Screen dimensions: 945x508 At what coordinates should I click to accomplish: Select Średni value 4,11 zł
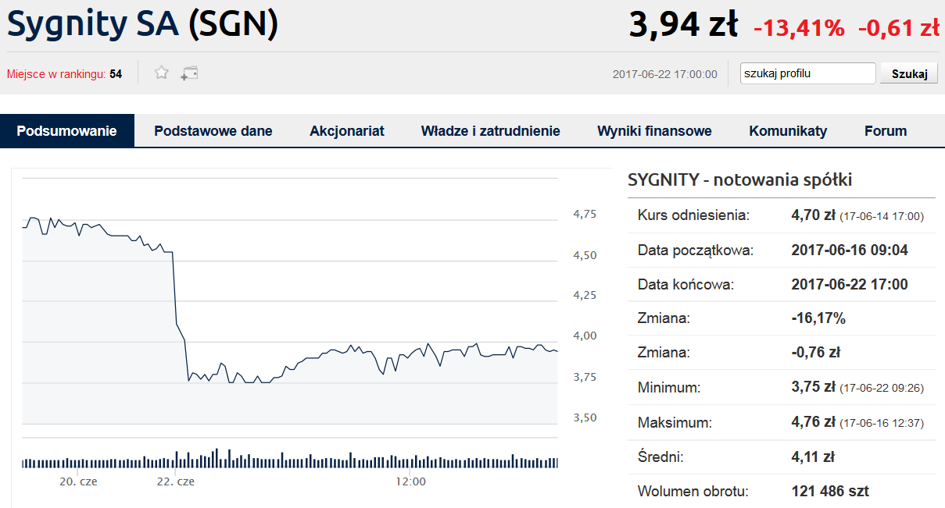click(812, 457)
